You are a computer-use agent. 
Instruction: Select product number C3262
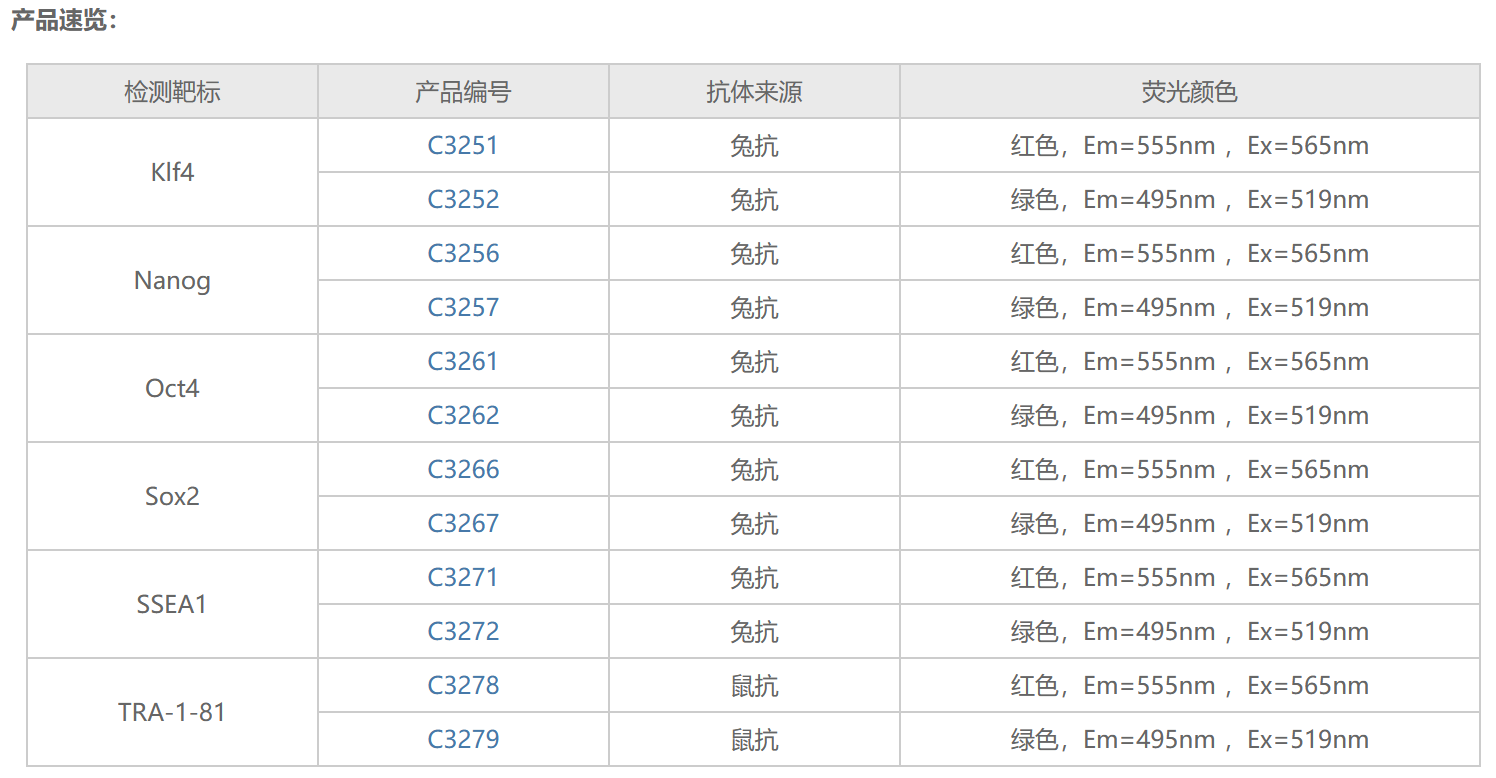tap(463, 416)
